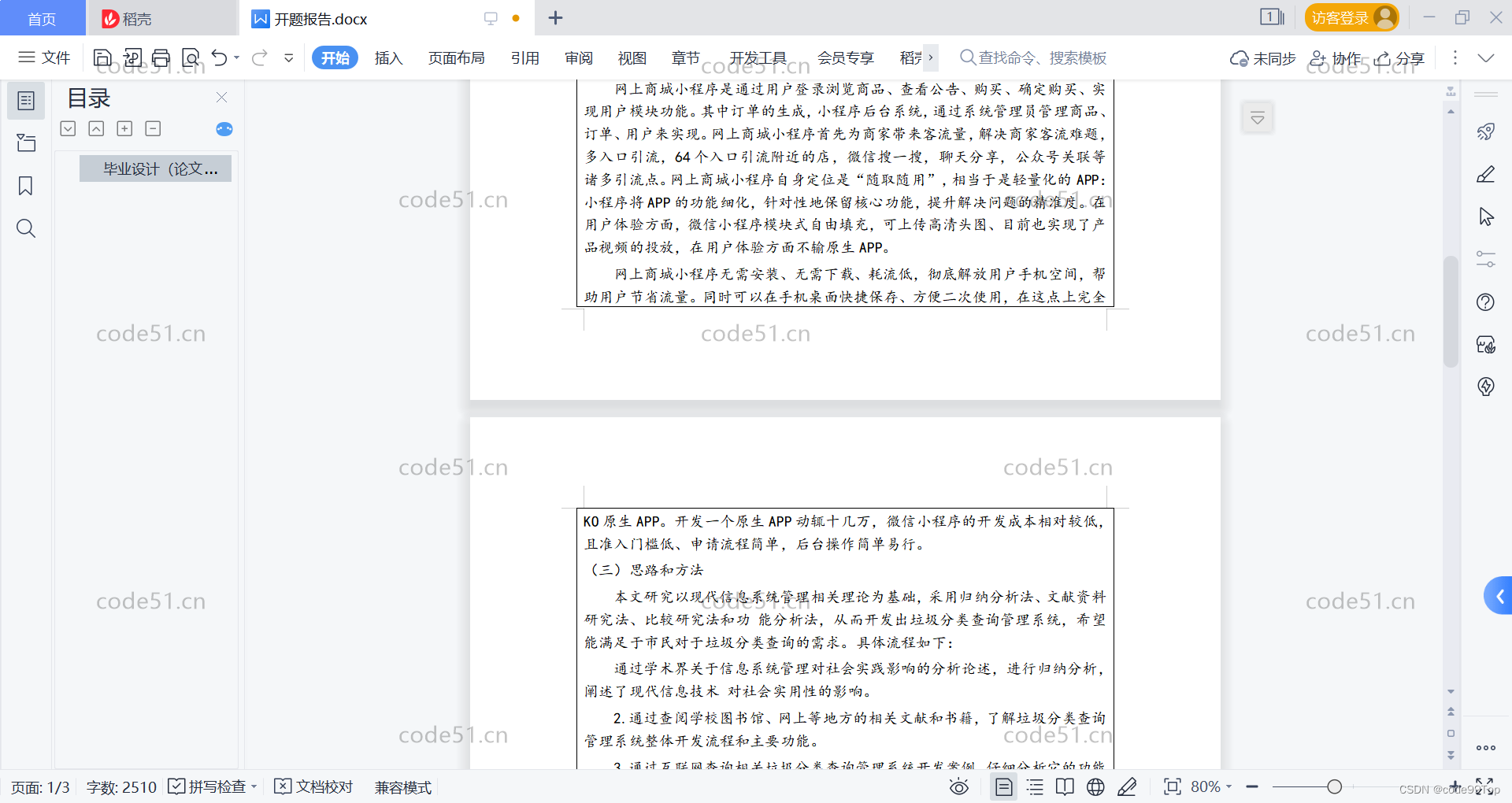Click the redo arrow
Screen dimensions: 1512x803
260,57
